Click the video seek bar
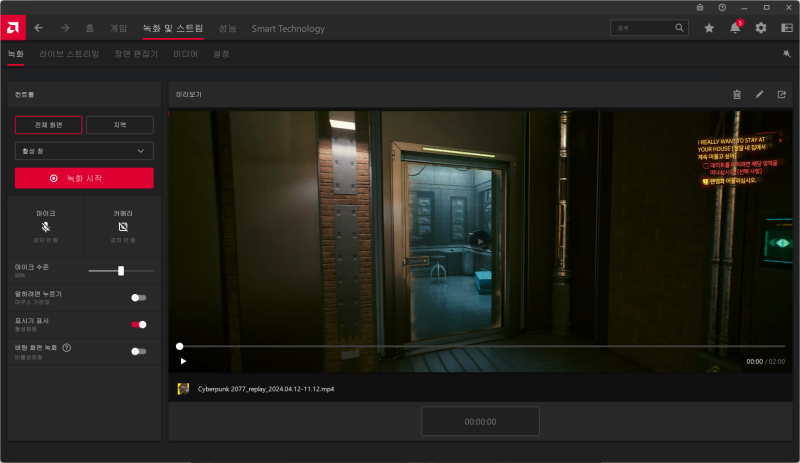 pos(482,347)
